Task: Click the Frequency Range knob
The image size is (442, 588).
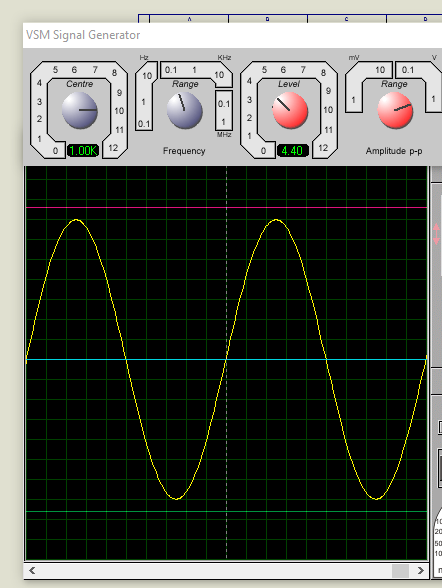Action: pos(184,111)
